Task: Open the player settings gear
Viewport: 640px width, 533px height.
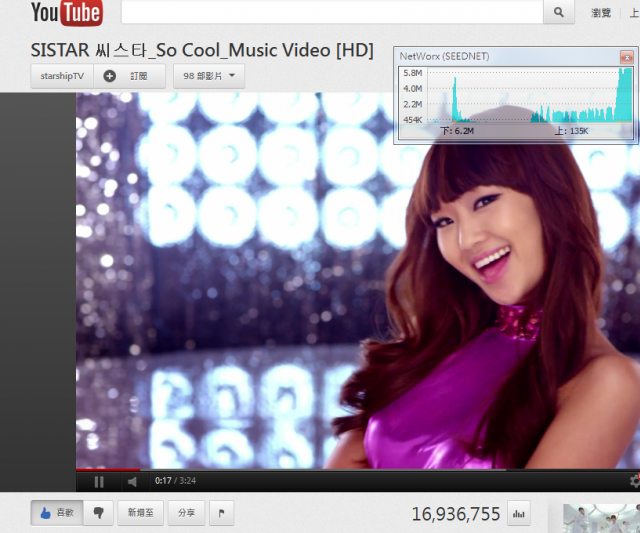Action: tap(634, 481)
